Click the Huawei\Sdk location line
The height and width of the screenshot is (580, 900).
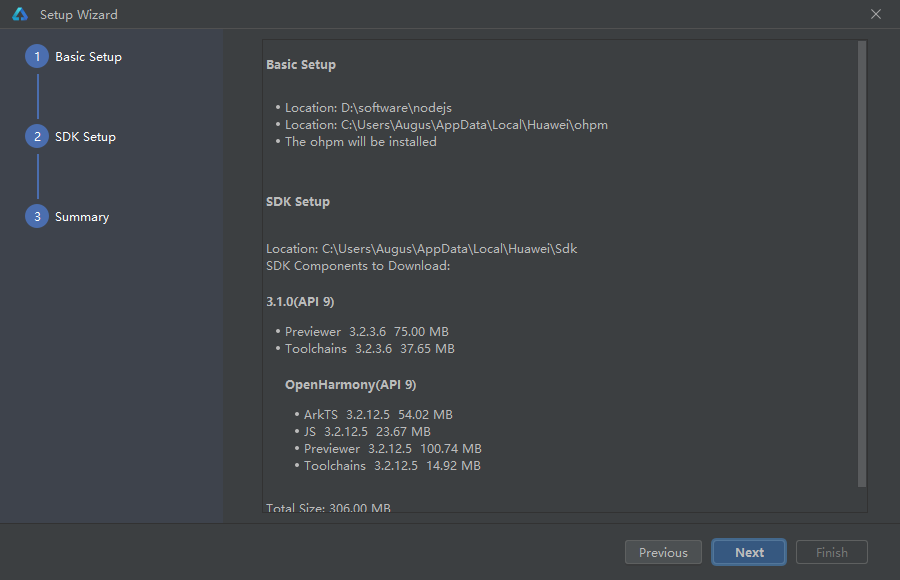tap(421, 249)
